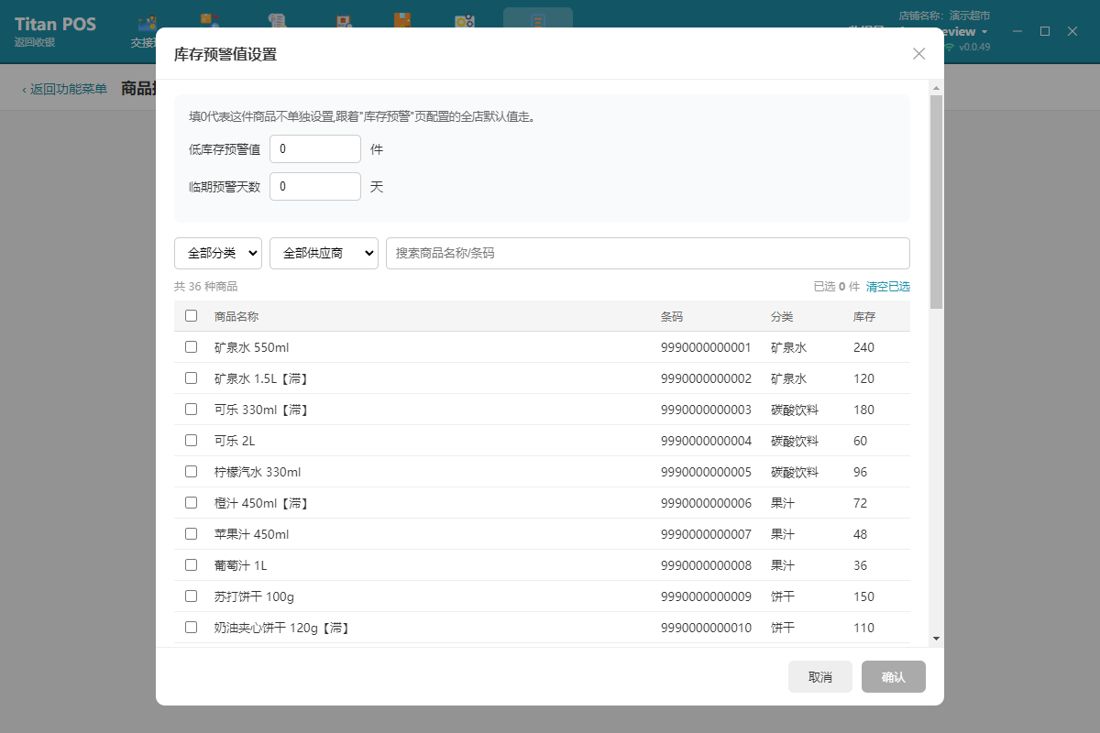1100x733 pixels.
Task: Click product name 矿泉水 550ml
Action: click(x=251, y=347)
